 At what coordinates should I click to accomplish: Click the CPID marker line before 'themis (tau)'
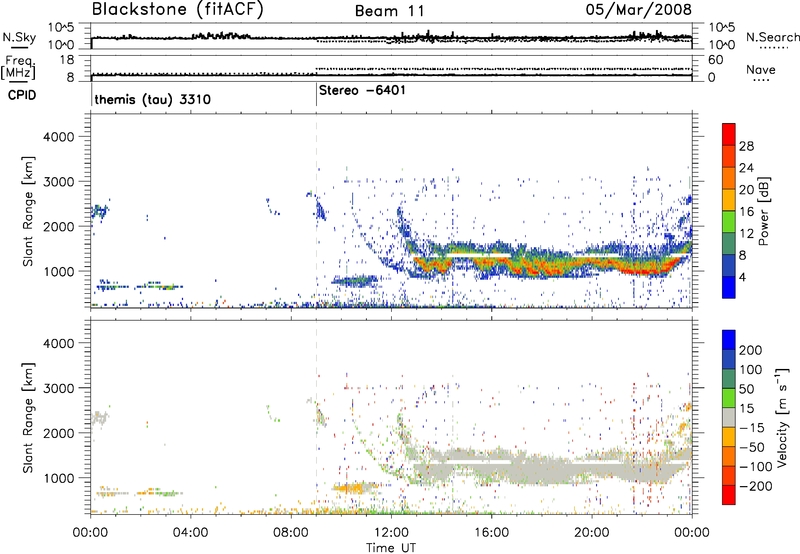tap(91, 95)
